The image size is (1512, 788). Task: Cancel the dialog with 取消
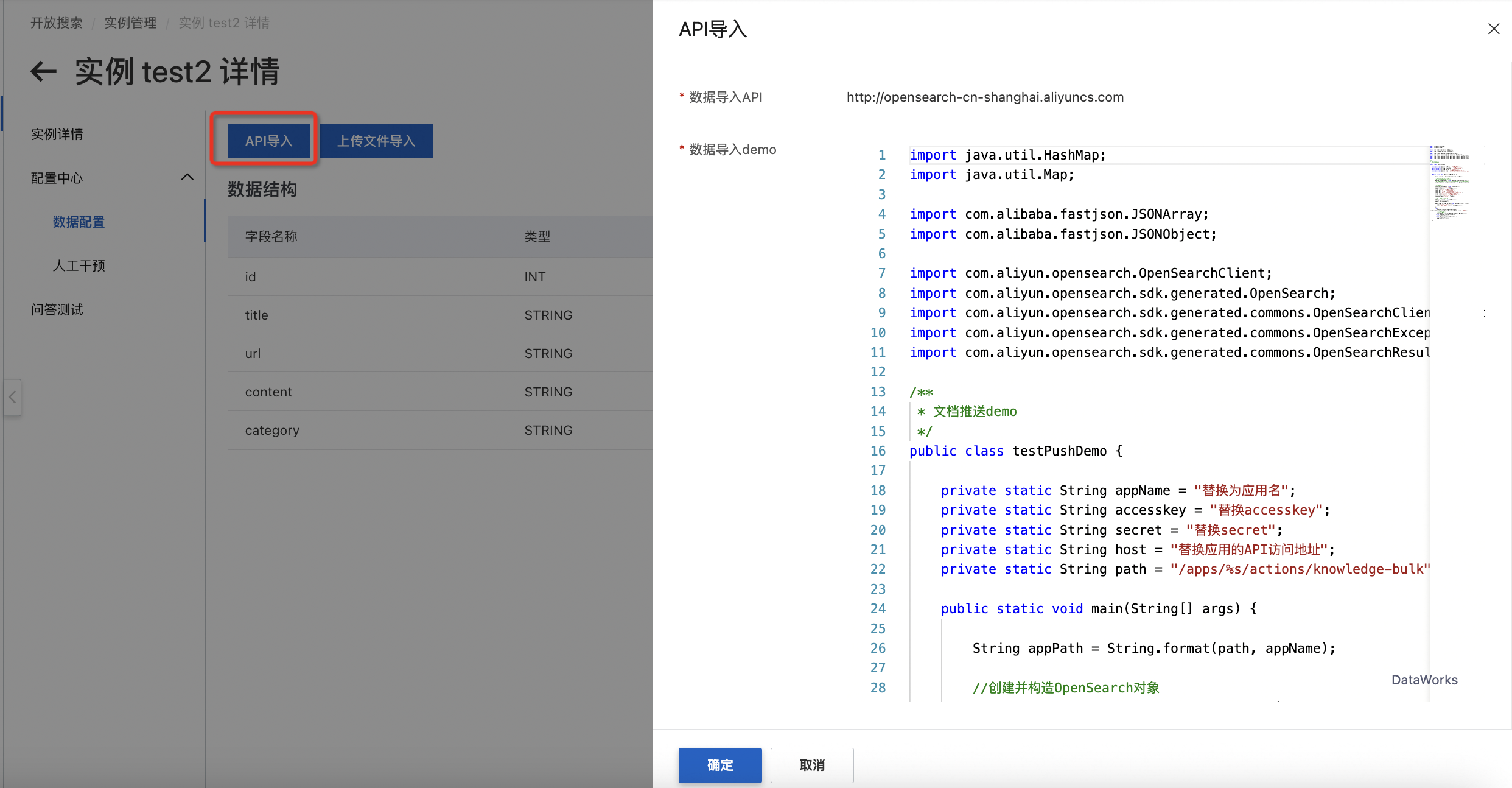pos(811,765)
